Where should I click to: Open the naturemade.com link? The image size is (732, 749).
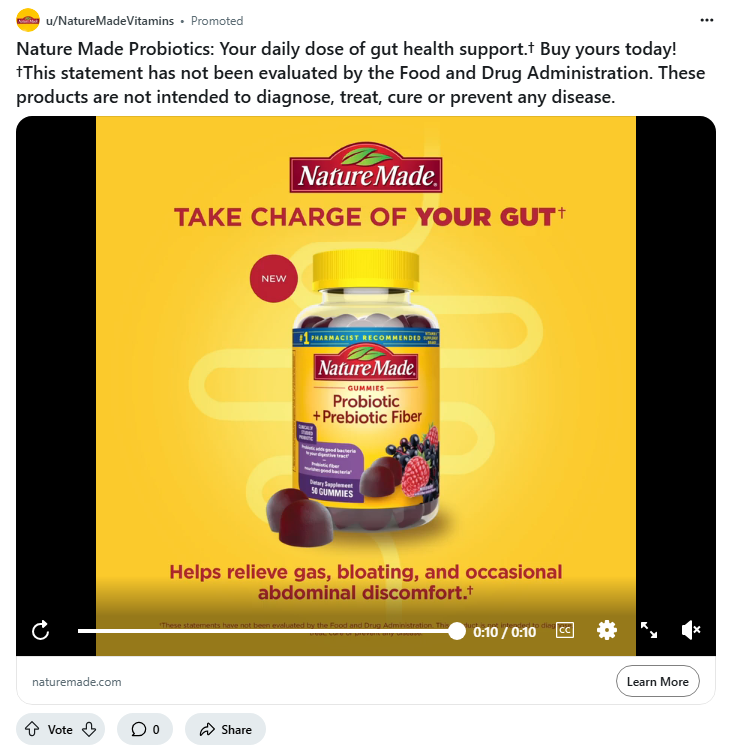tap(76, 682)
